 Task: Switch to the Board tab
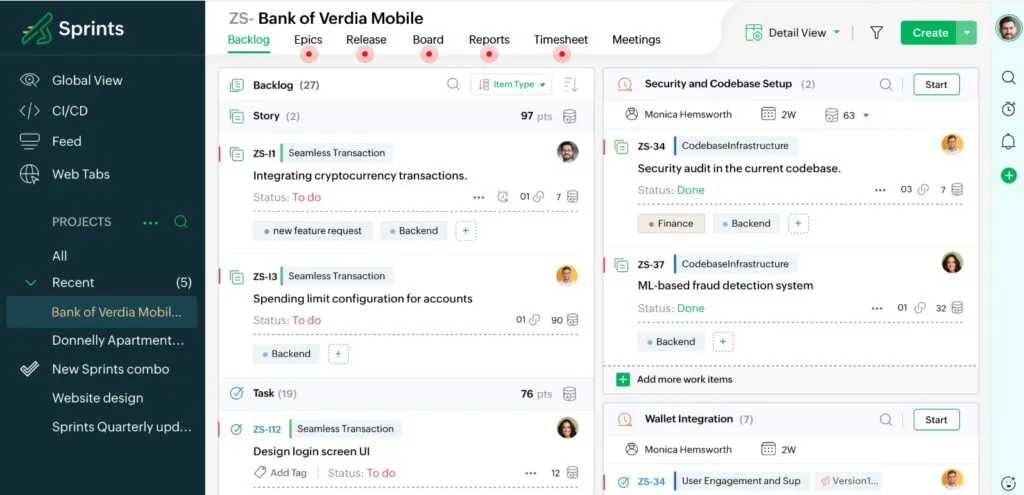point(428,40)
